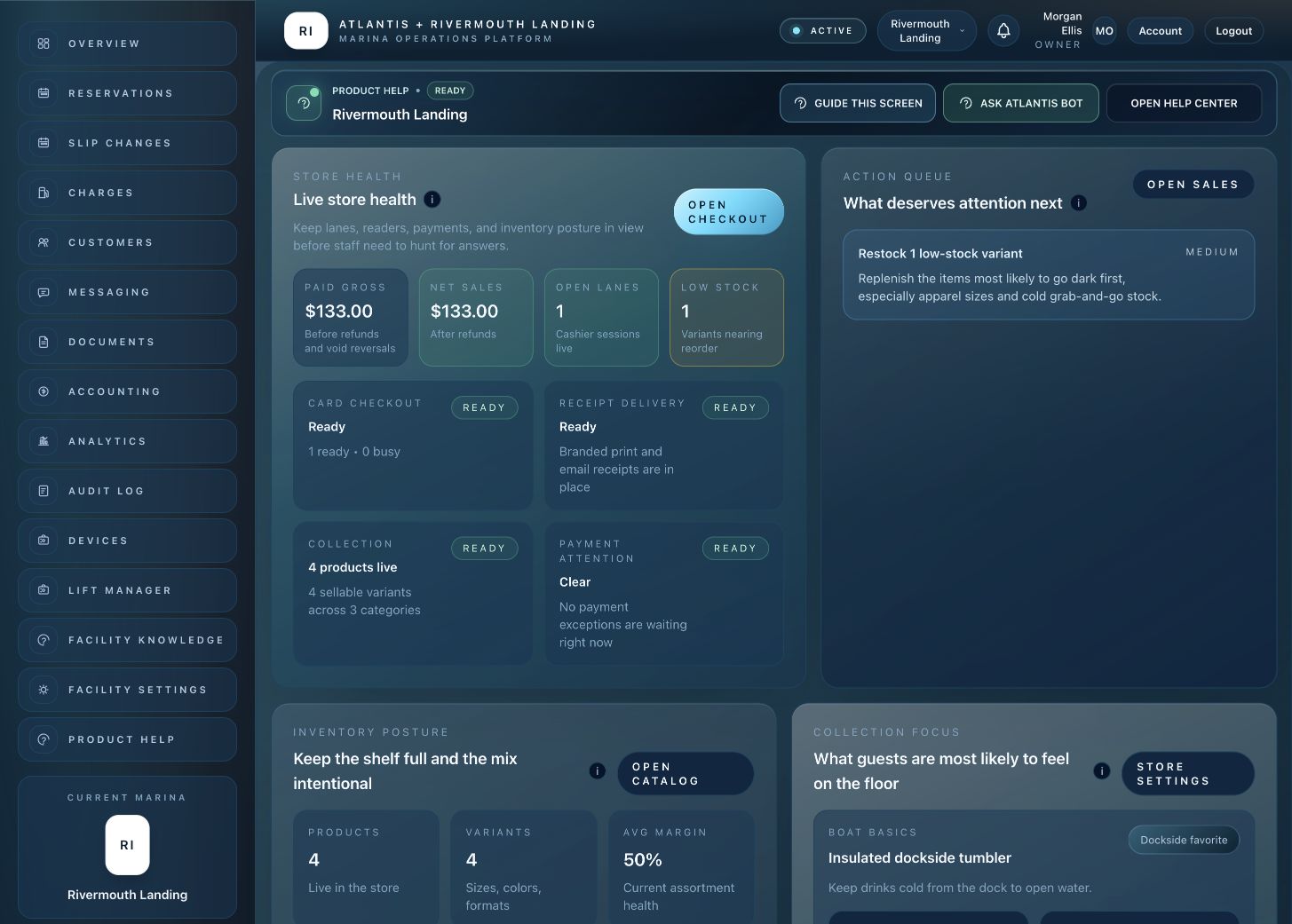This screenshot has width=1292, height=924.
Task: Select Messaging label in navigation
Action: [109, 292]
